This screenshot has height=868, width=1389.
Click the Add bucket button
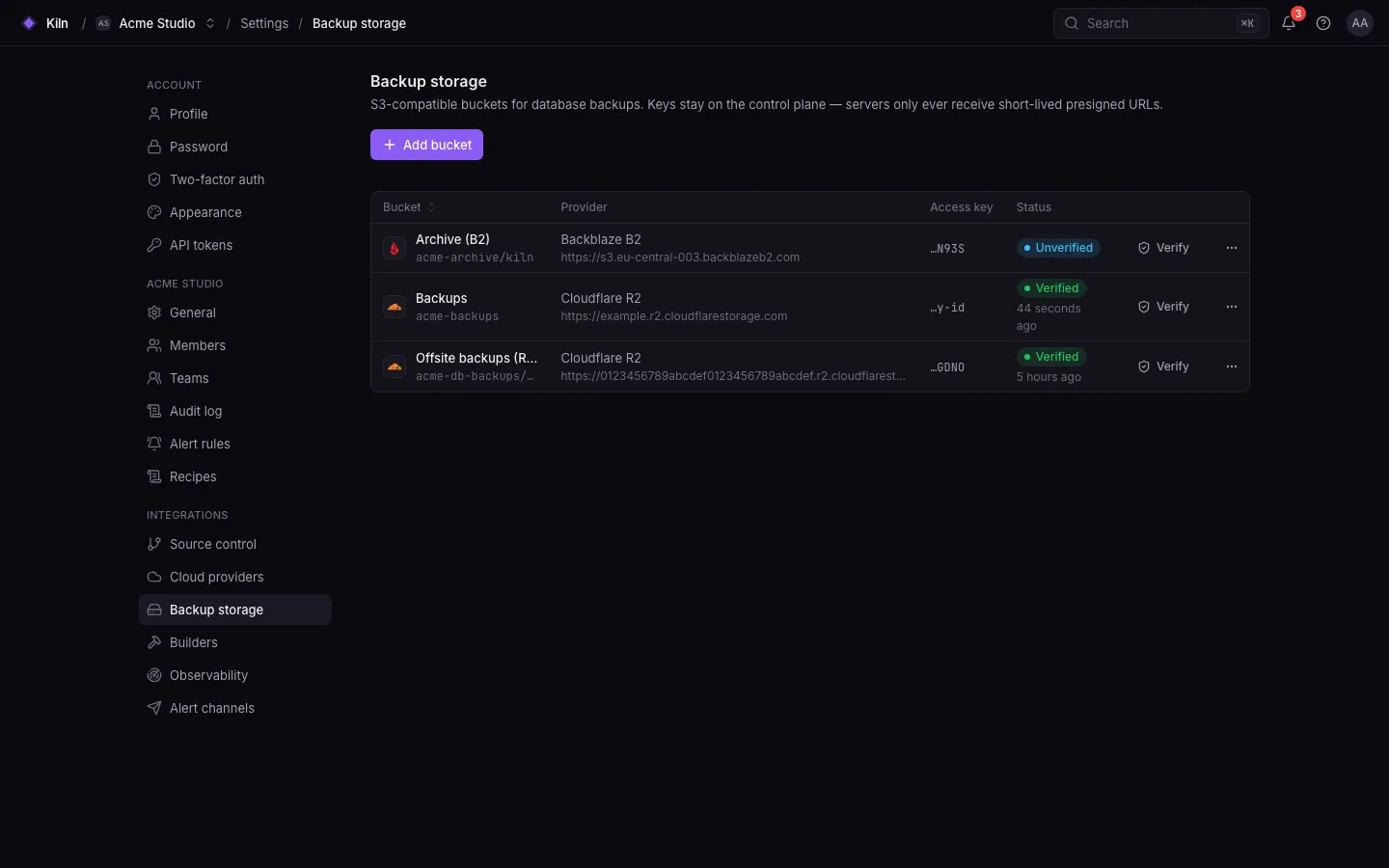click(426, 145)
